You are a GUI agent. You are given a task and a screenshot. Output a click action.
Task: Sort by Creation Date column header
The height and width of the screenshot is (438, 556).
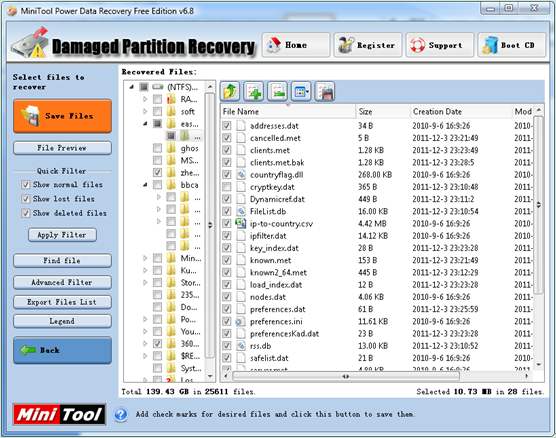point(461,112)
